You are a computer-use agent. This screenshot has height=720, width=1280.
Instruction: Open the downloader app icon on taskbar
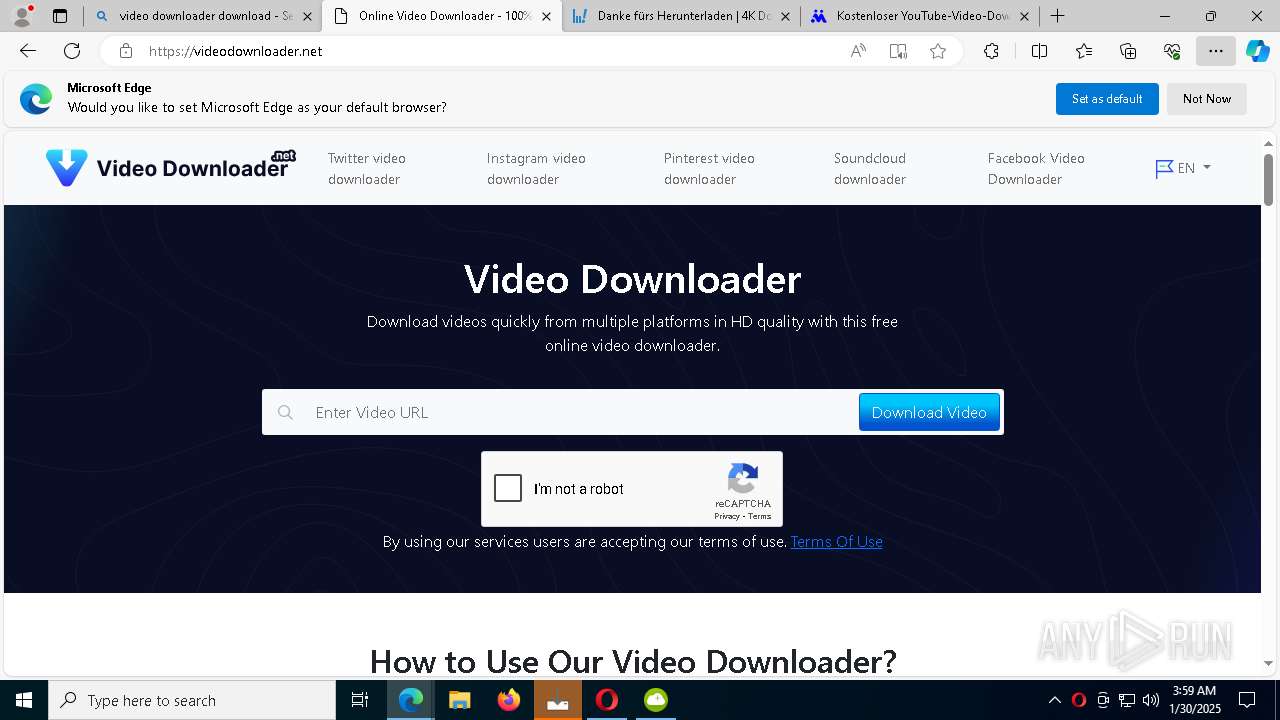(x=558, y=700)
